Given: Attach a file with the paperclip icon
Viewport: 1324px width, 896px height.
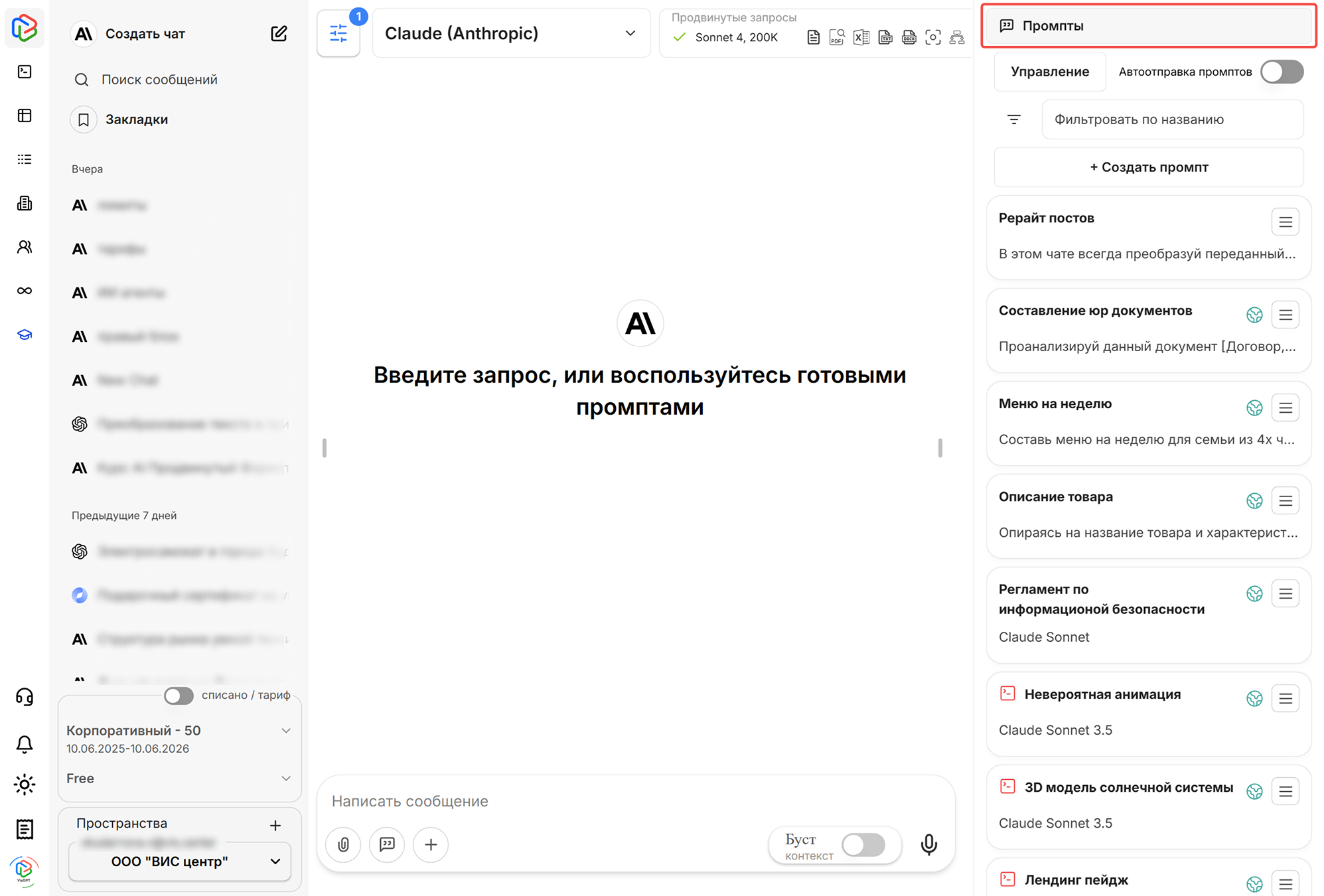Looking at the screenshot, I should (x=343, y=844).
